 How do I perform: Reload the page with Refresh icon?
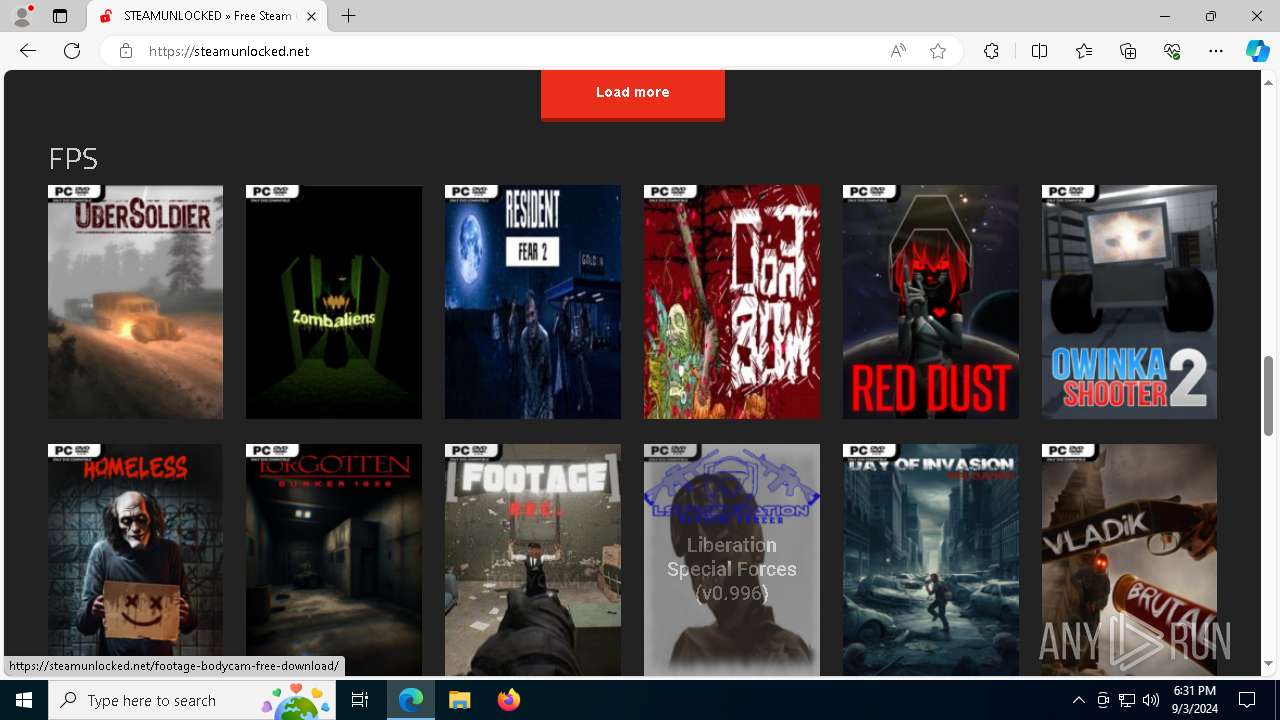[x=72, y=51]
